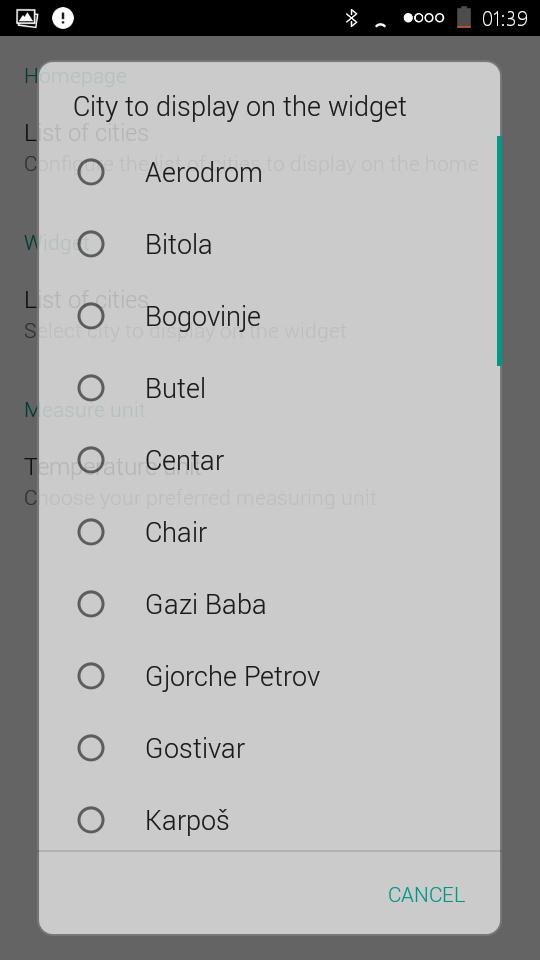Tap the battery indicator icon
This screenshot has width=540, height=960.
tap(464, 18)
